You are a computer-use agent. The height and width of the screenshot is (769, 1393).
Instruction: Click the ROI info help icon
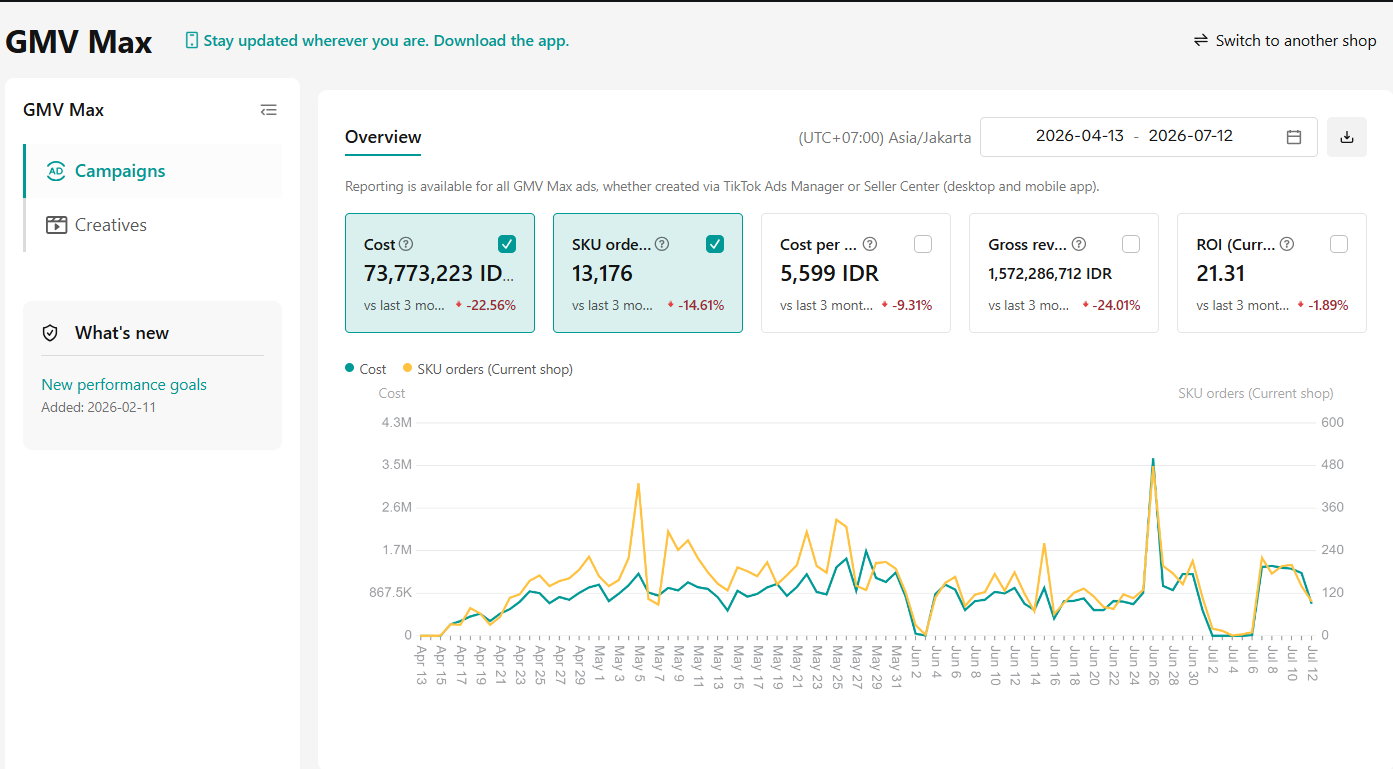tap(1287, 244)
